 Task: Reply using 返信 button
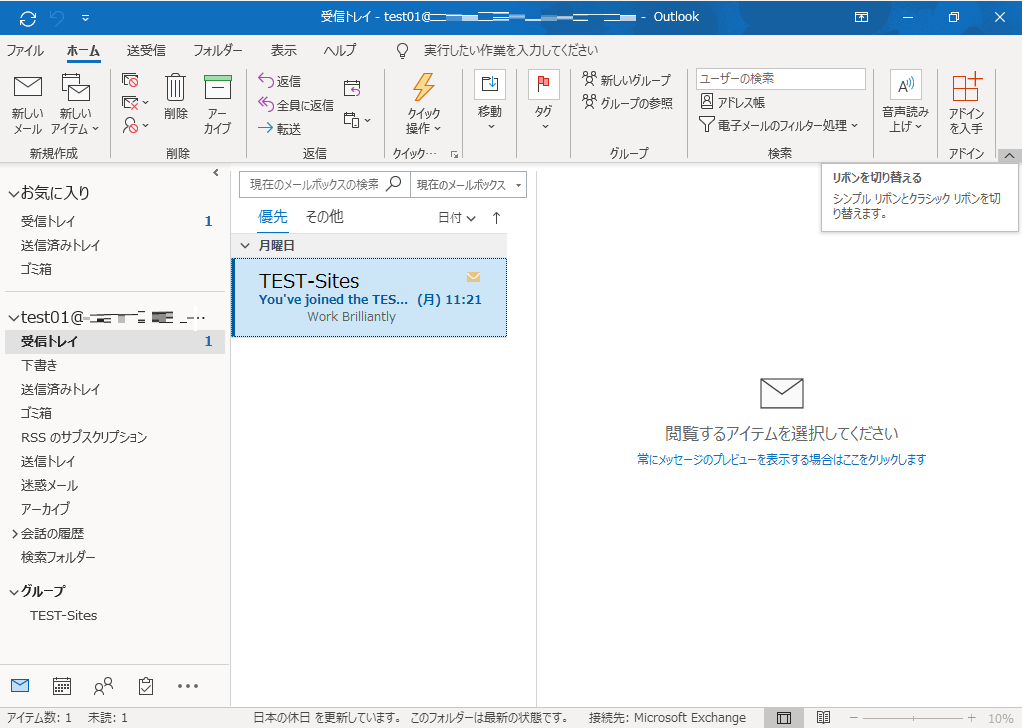[280, 81]
